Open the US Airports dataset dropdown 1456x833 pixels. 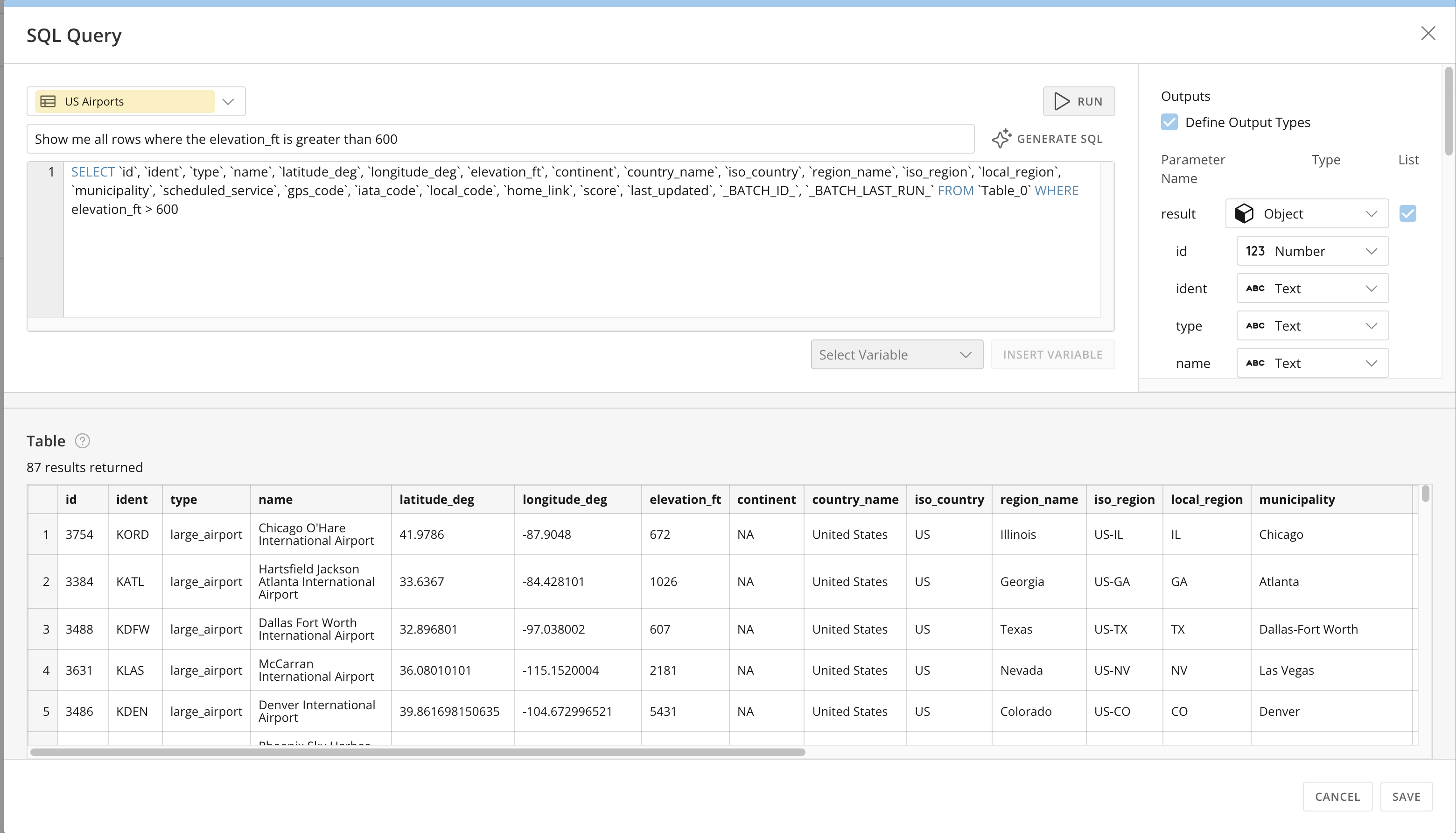[228, 101]
